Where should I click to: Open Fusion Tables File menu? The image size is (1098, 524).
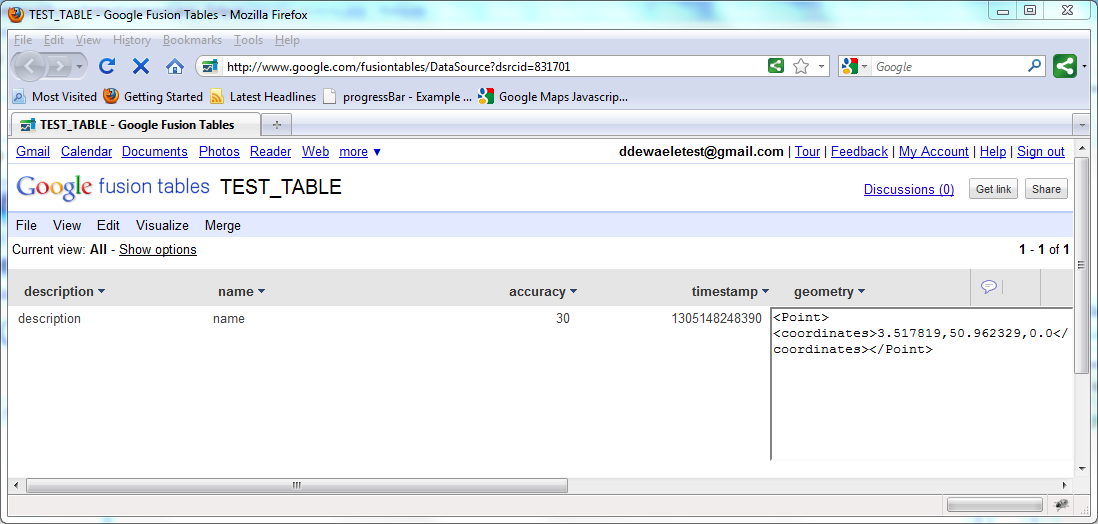pos(26,226)
